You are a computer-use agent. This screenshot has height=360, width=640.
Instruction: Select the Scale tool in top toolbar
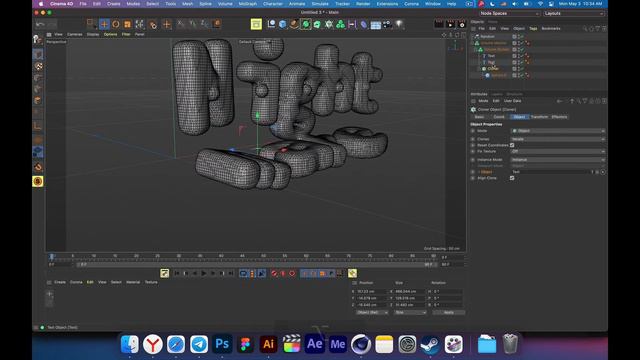click(x=127, y=24)
